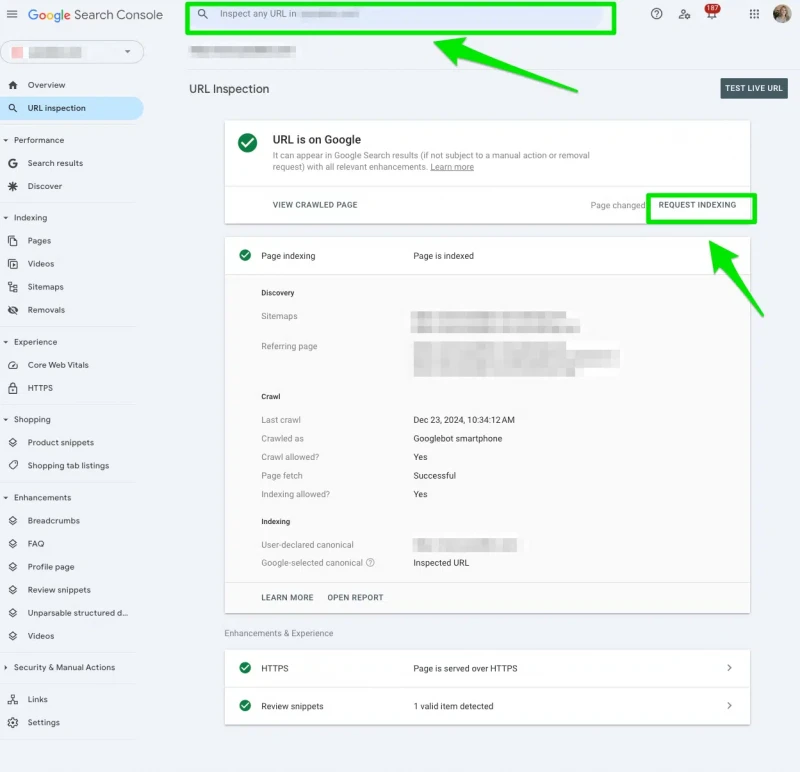The height and width of the screenshot is (772, 800).
Task: Click the Core Web Vitals gauge icon
Action: coord(13,365)
